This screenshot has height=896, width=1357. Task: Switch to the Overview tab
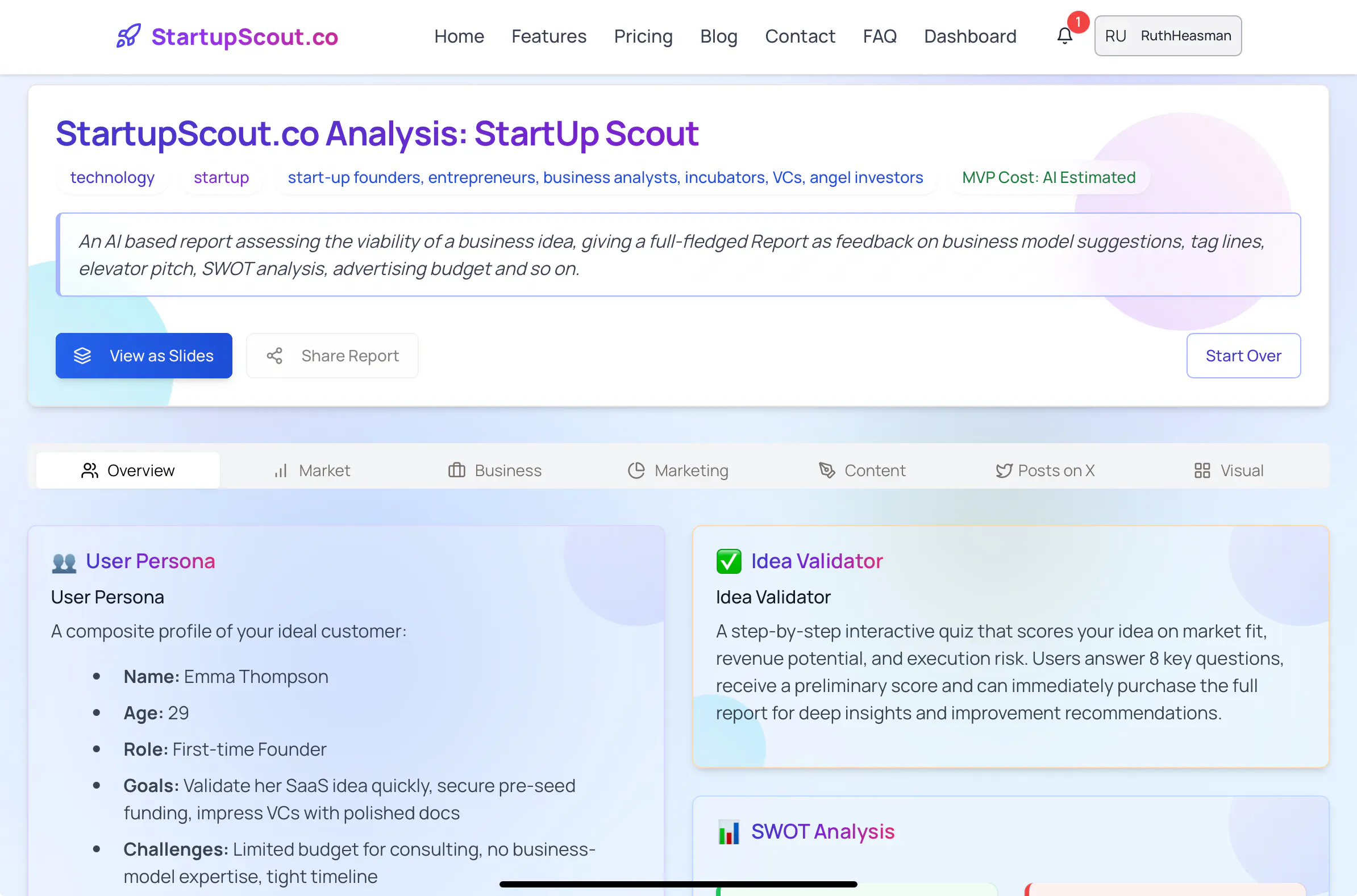pos(128,470)
